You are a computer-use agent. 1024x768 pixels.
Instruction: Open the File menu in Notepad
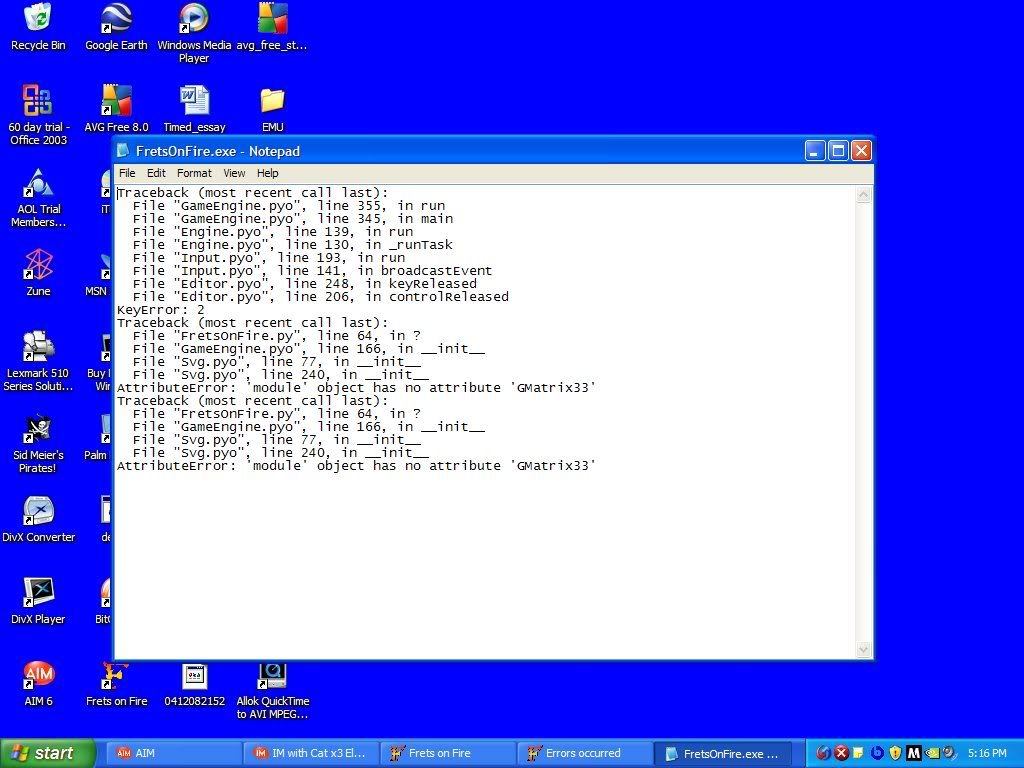point(127,173)
